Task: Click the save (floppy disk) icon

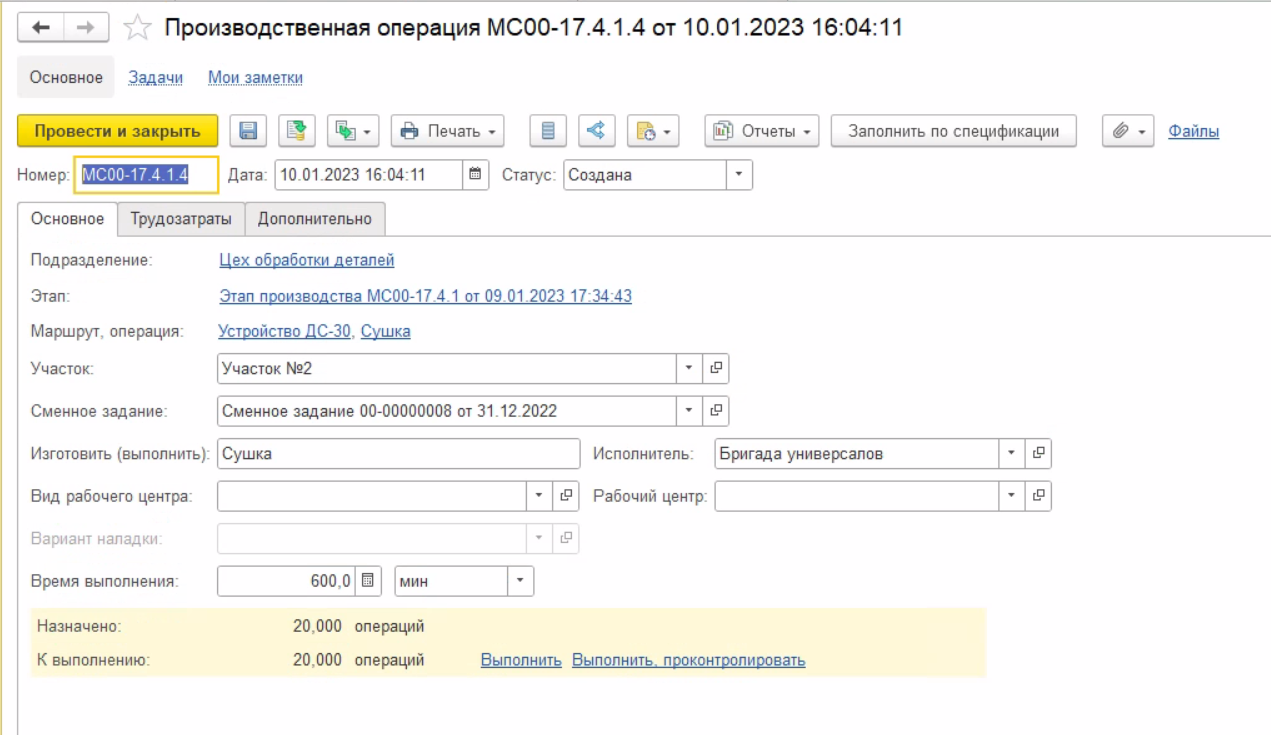Action: [248, 131]
